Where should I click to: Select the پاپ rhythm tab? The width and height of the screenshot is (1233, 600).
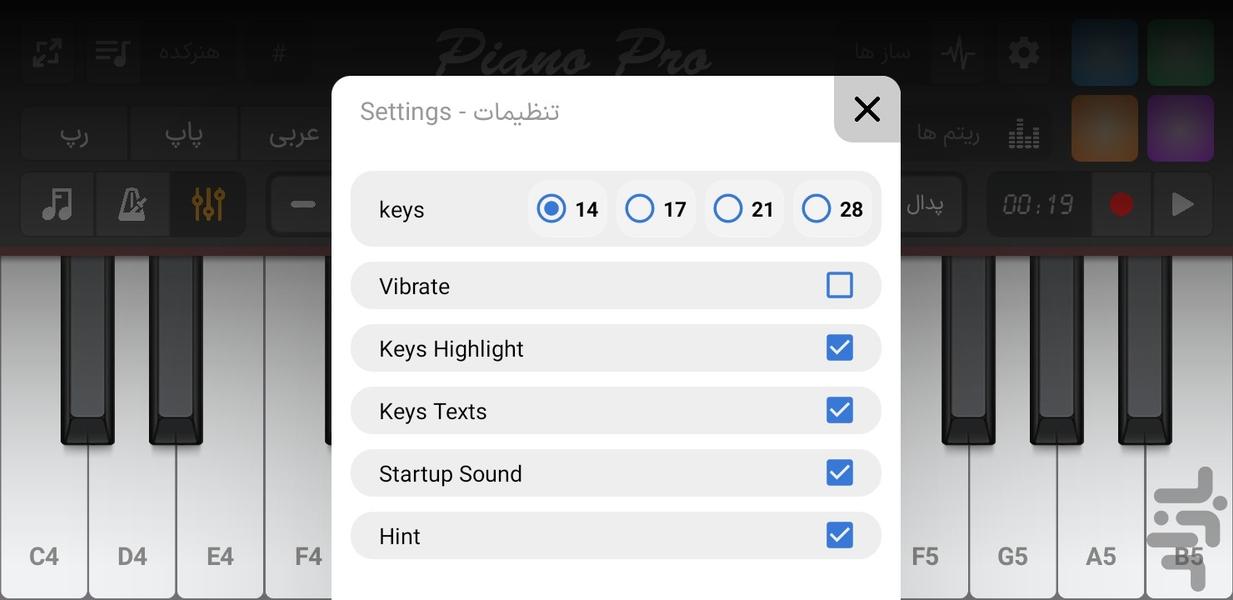pyautogui.click(x=183, y=134)
